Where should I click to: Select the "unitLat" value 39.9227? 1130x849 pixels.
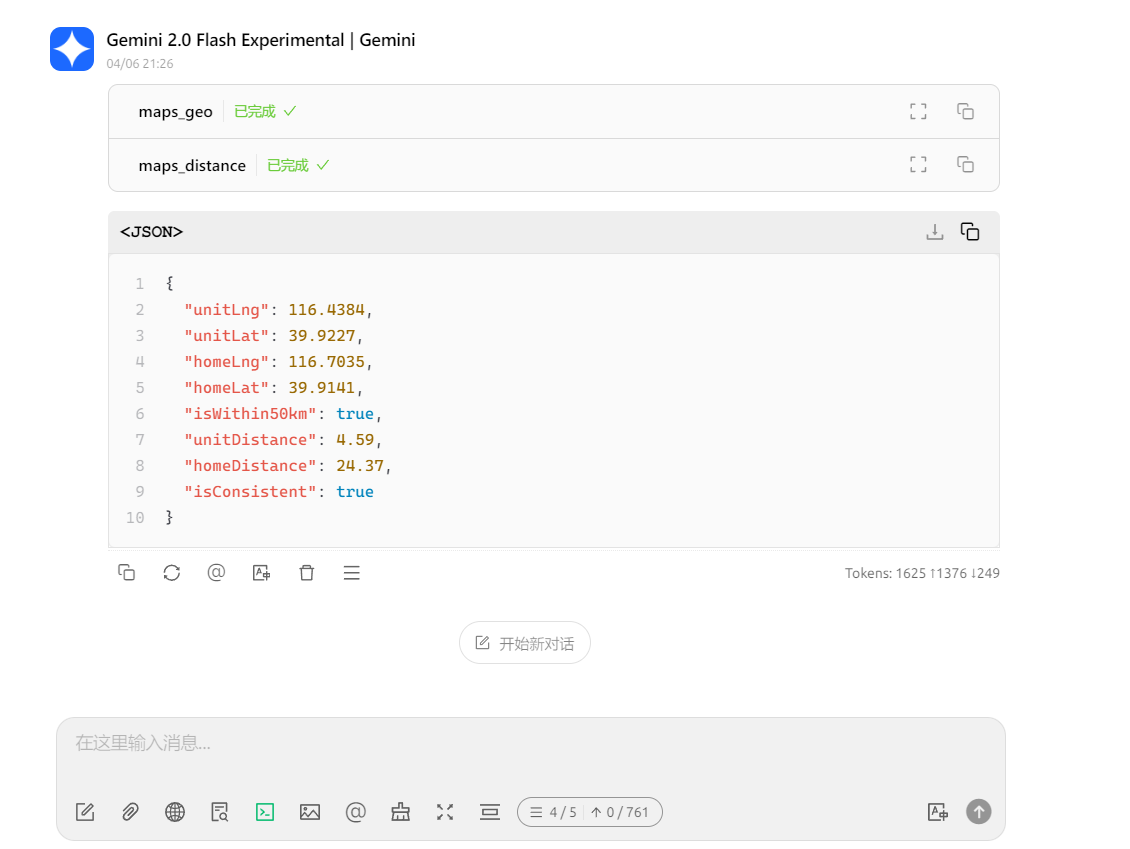coord(322,336)
